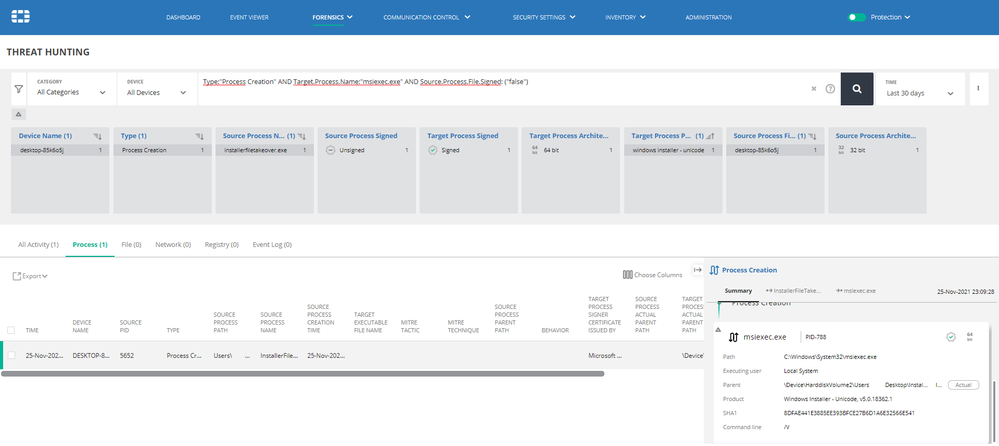Image resolution: width=999 pixels, height=446 pixels.
Task: Go to Dashboard
Action: click(x=183, y=17)
